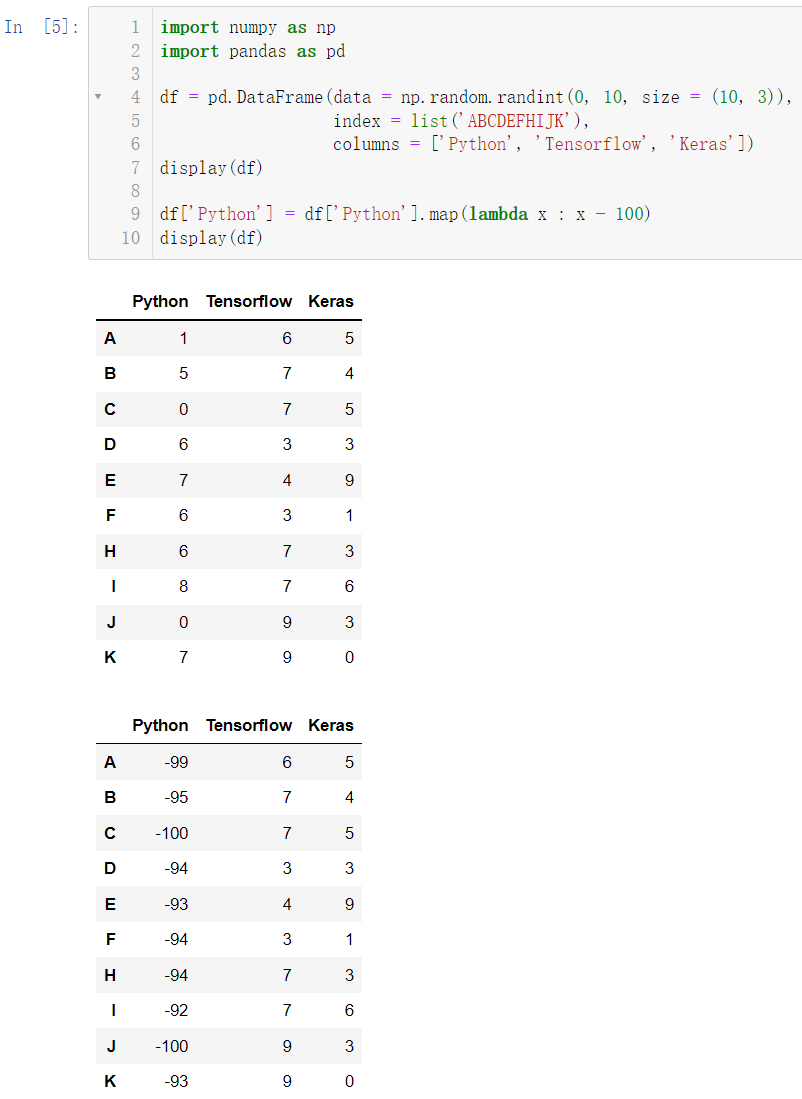
Task: Click Tensorflow value 4 in the row with -93
Action: coord(287,904)
